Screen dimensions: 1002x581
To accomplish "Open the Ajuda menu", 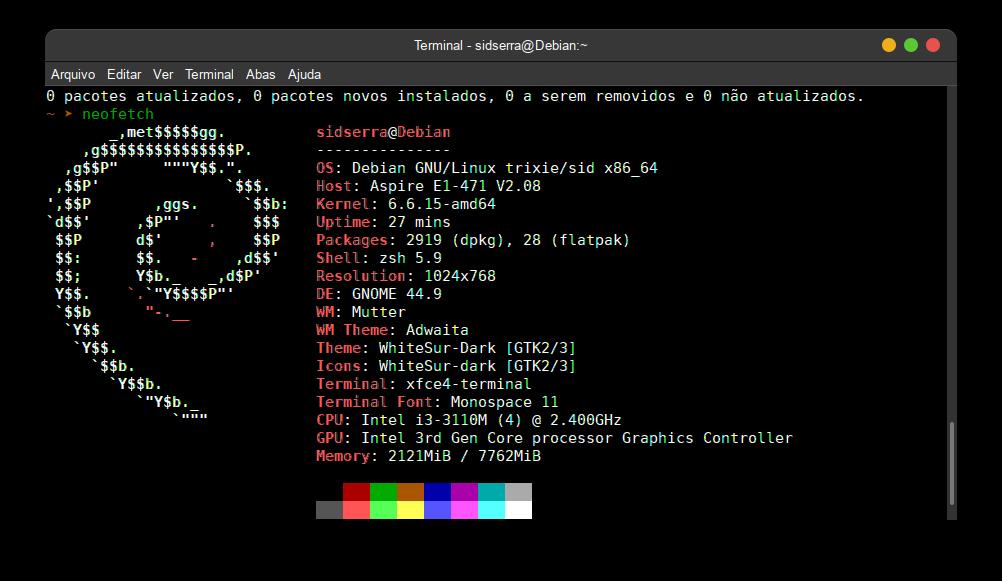I will pyautogui.click(x=304, y=74).
